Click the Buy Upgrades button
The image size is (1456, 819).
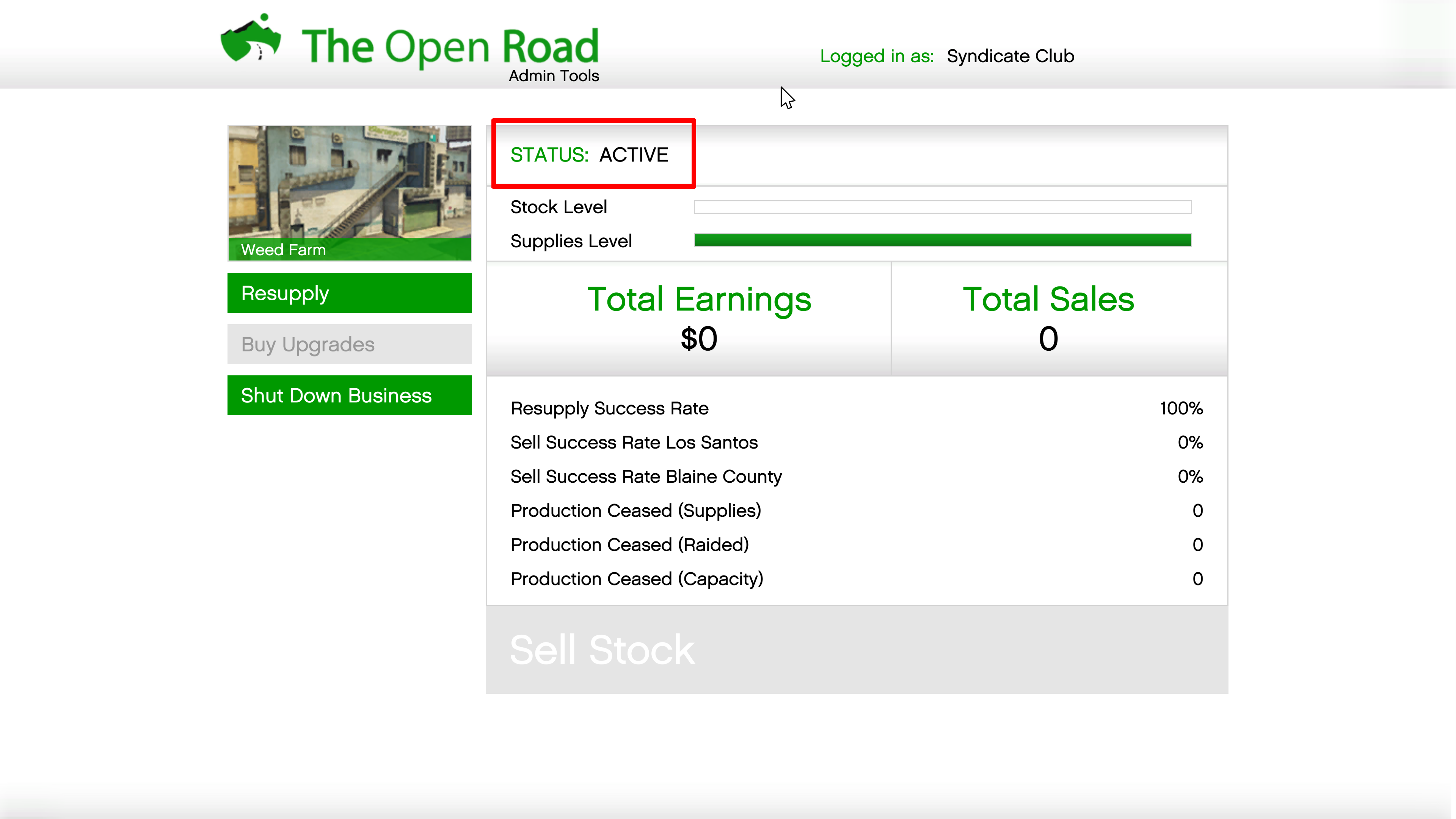(349, 344)
